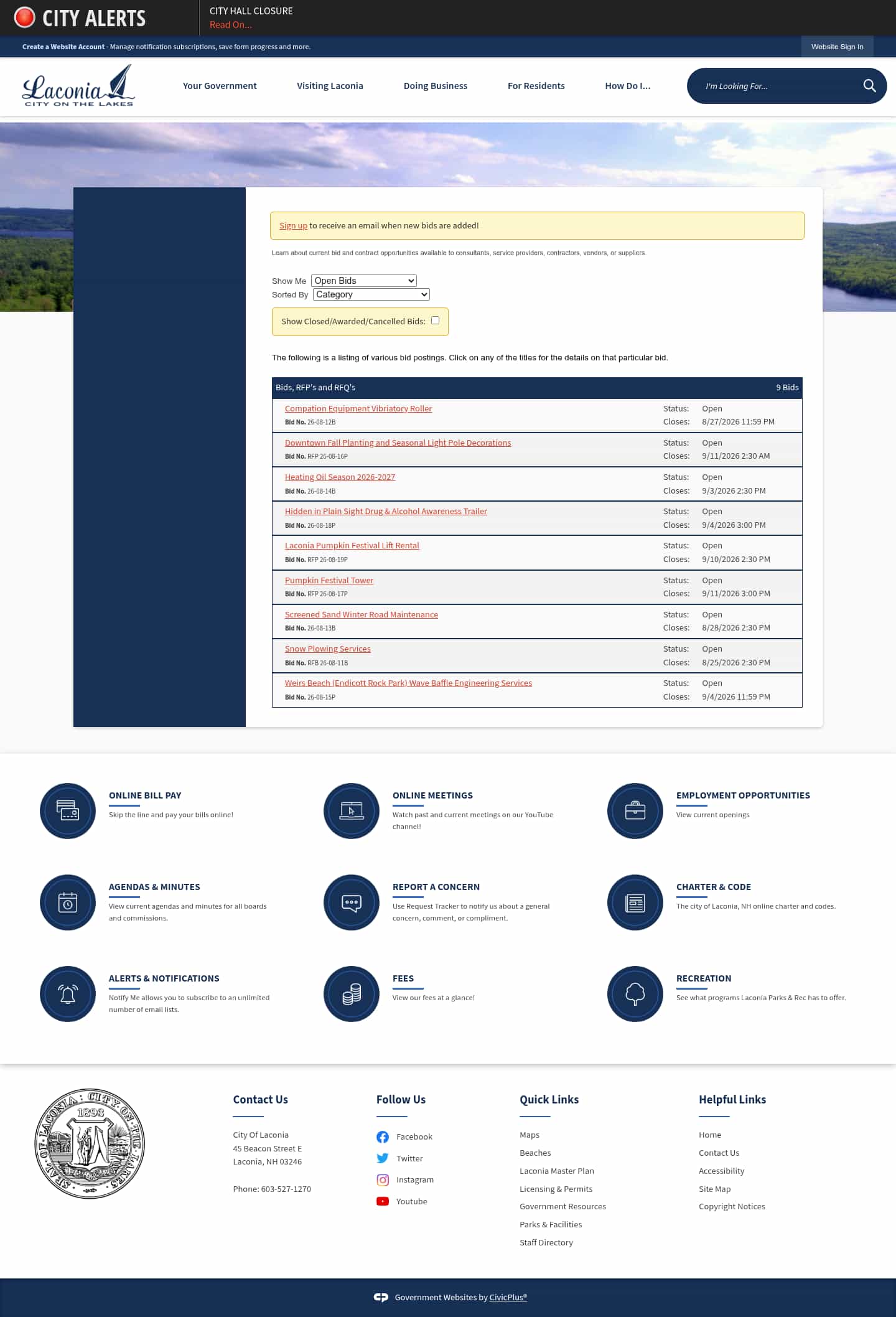Click the Charter & Code heading

click(x=714, y=887)
